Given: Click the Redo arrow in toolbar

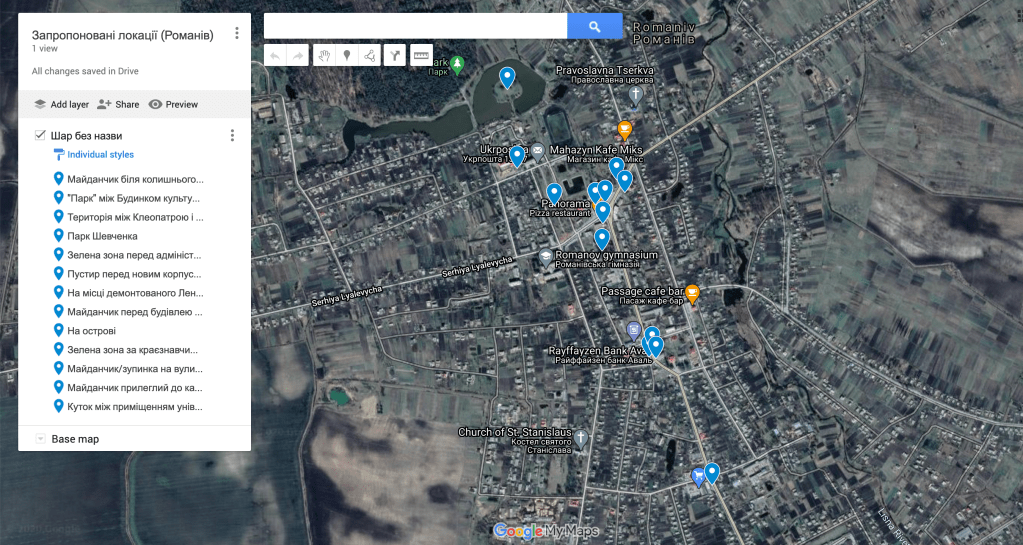Looking at the screenshot, I should tap(297, 56).
